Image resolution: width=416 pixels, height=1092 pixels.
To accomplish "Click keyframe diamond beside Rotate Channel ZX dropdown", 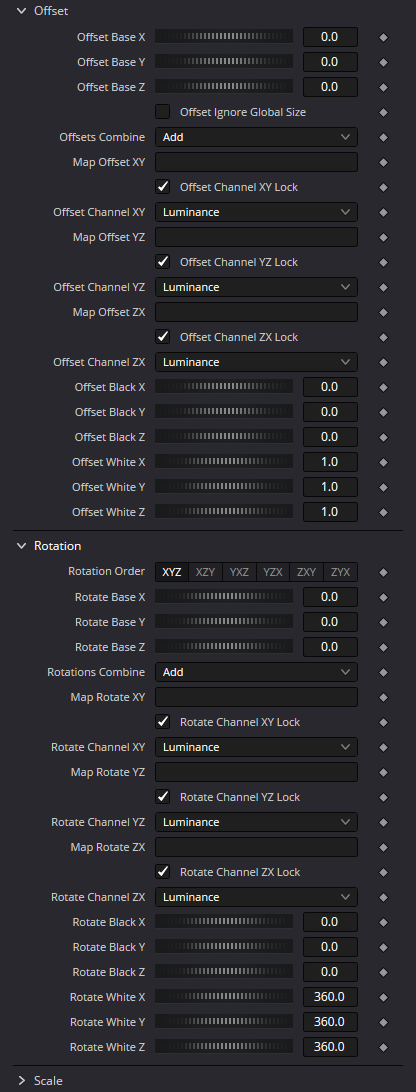I will 383,897.
